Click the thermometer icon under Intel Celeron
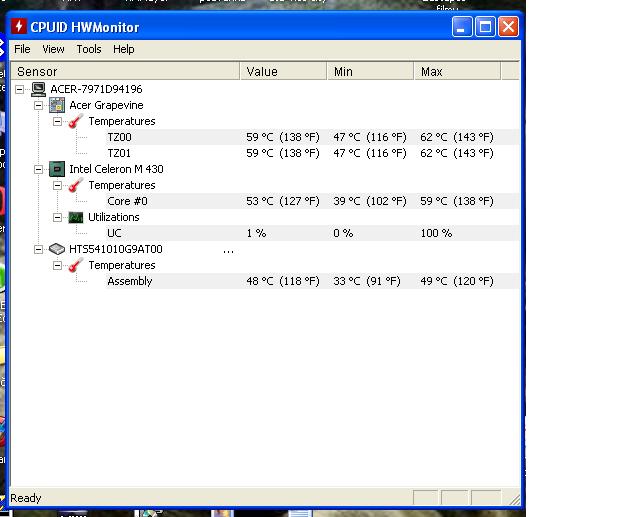The image size is (640, 517). (x=76, y=185)
